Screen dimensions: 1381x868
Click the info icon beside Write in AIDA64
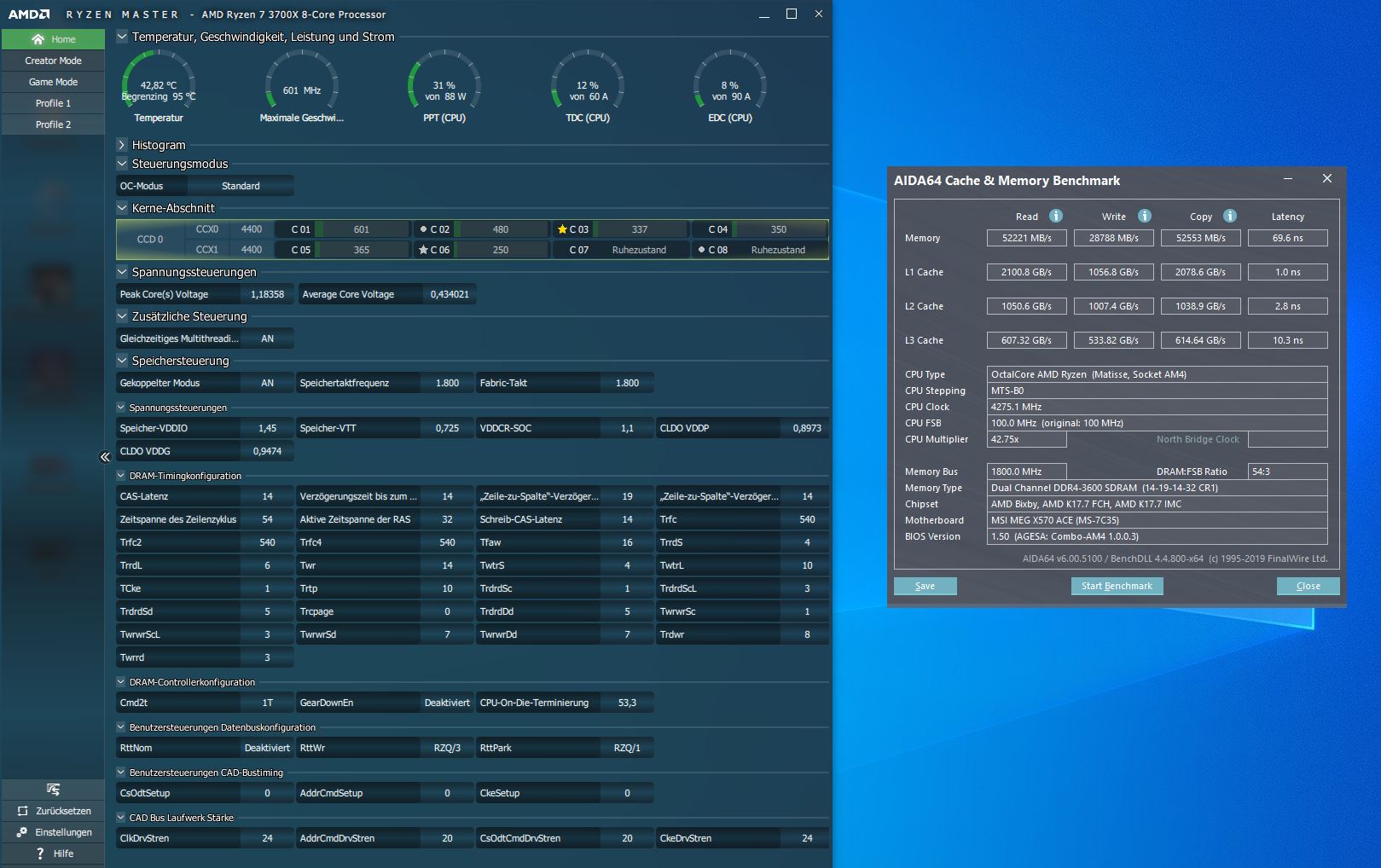1145,216
